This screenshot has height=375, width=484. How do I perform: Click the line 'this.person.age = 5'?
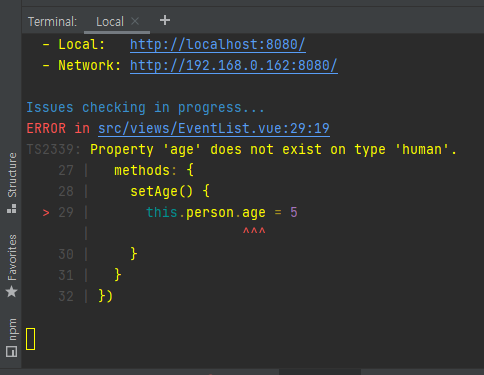pos(222,212)
